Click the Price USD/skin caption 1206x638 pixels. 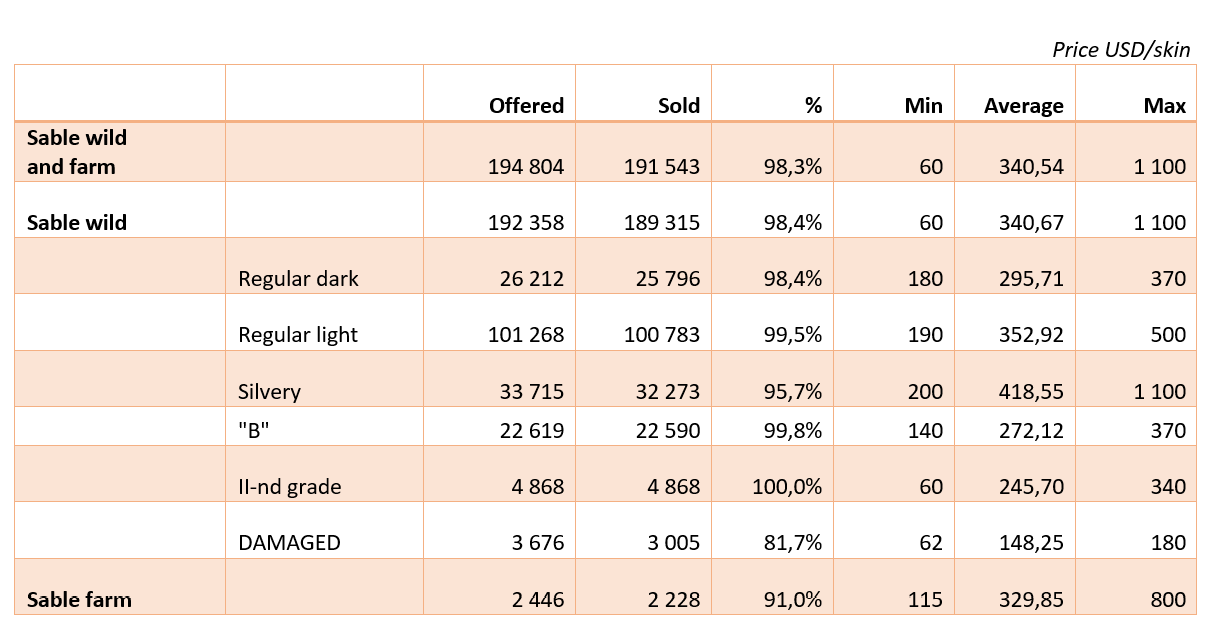click(1121, 50)
